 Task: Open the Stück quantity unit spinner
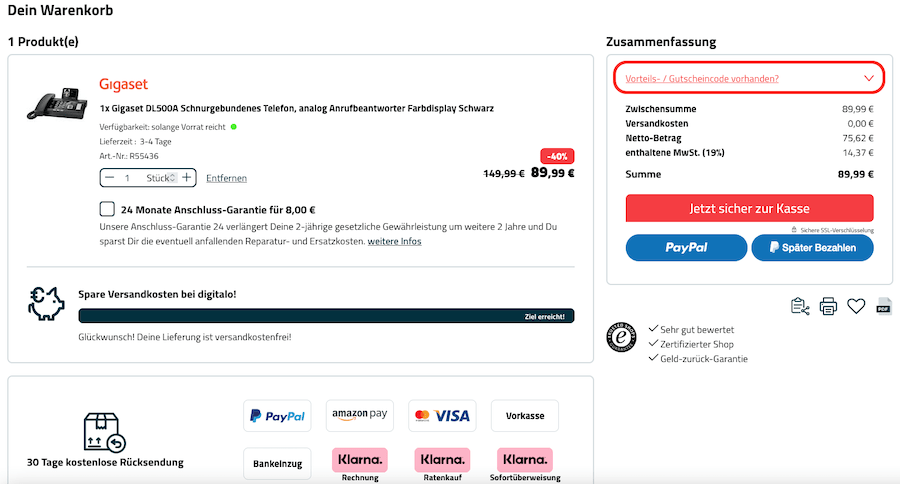(x=173, y=178)
